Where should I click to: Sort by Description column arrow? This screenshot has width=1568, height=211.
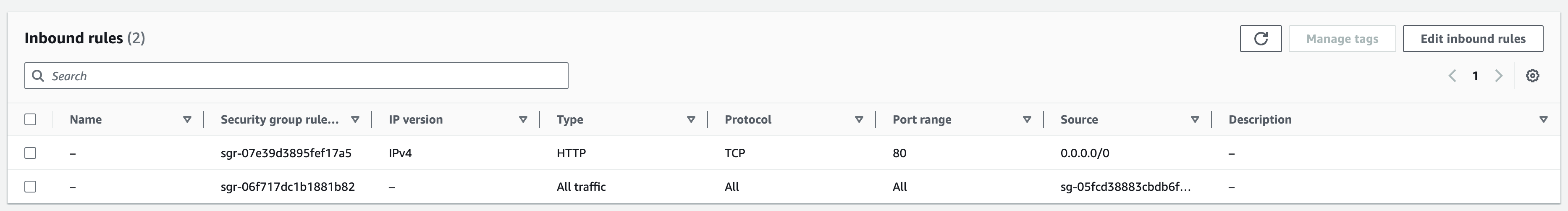tap(1543, 119)
